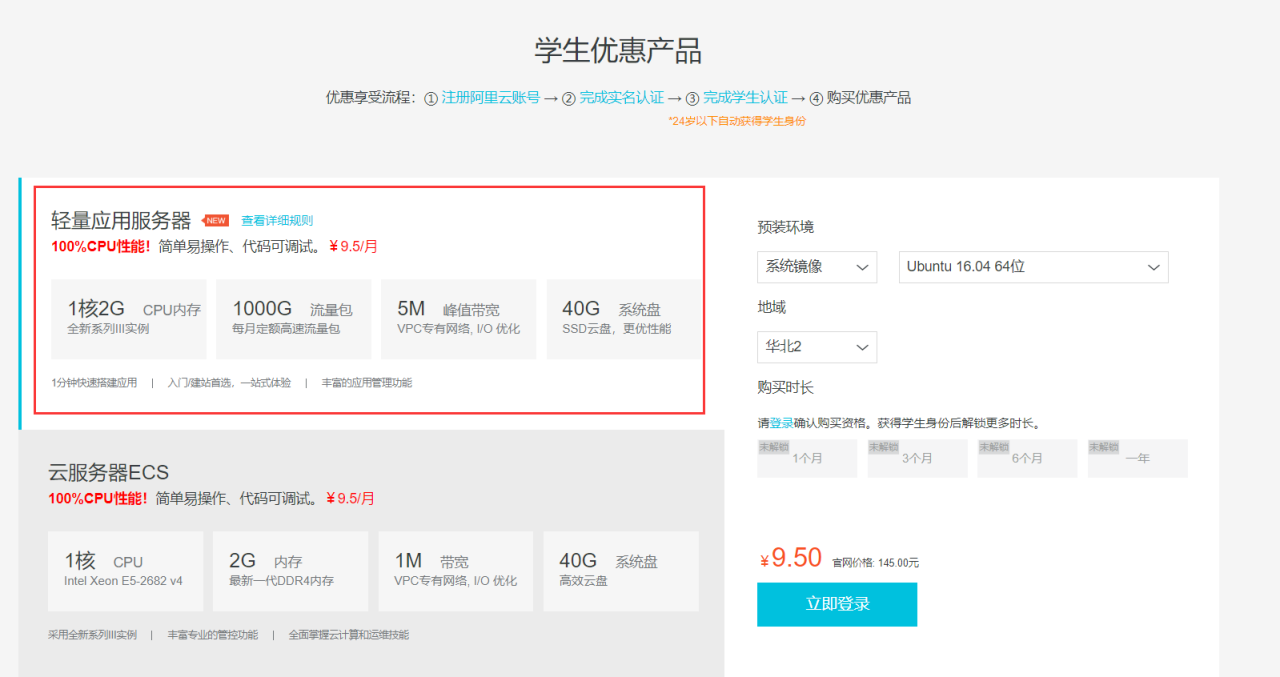The image size is (1280, 677).
Task: Open 完成实名认证 link
Action: pyautogui.click(x=621, y=98)
